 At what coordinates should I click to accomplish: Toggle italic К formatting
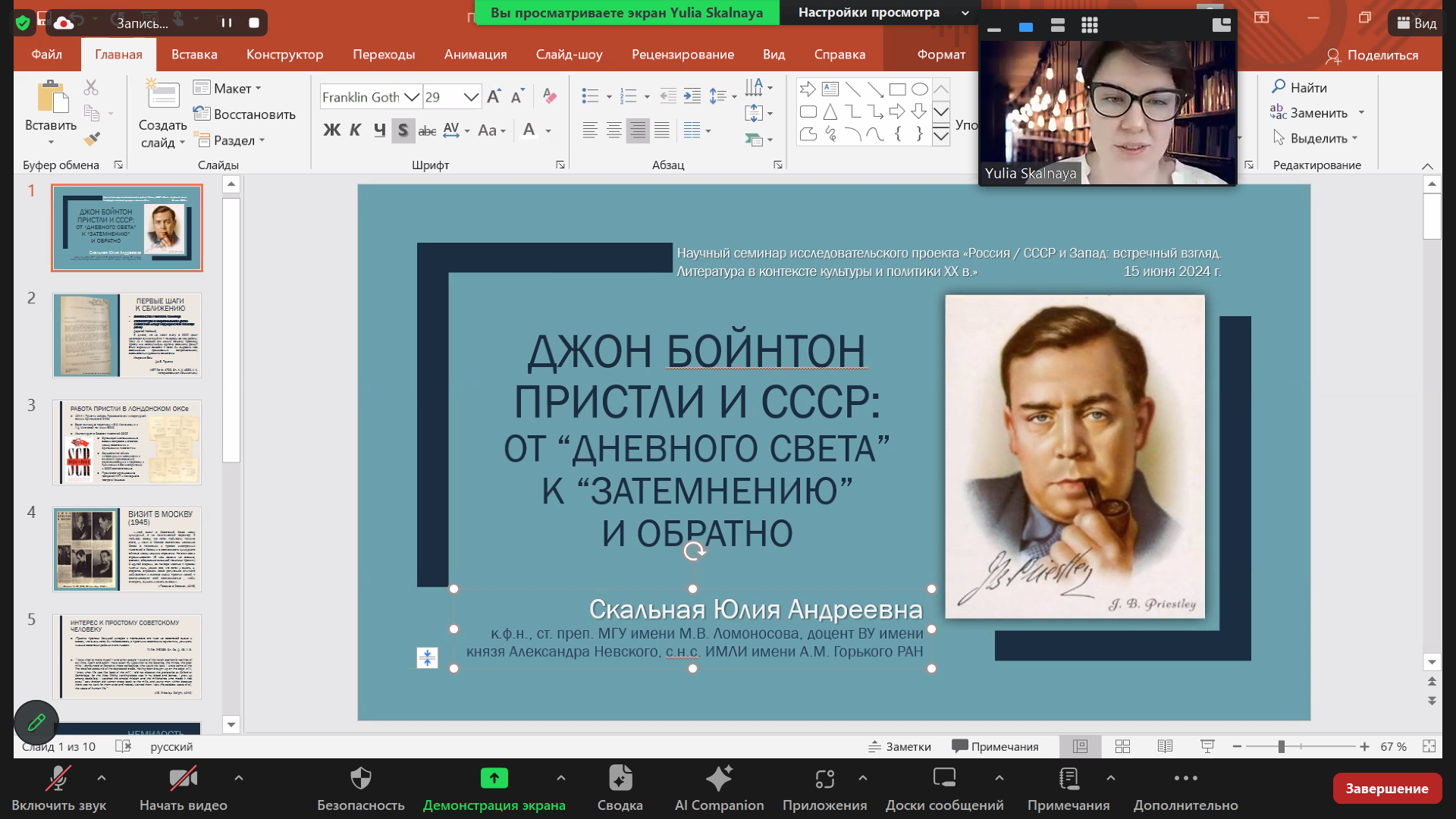(x=355, y=130)
